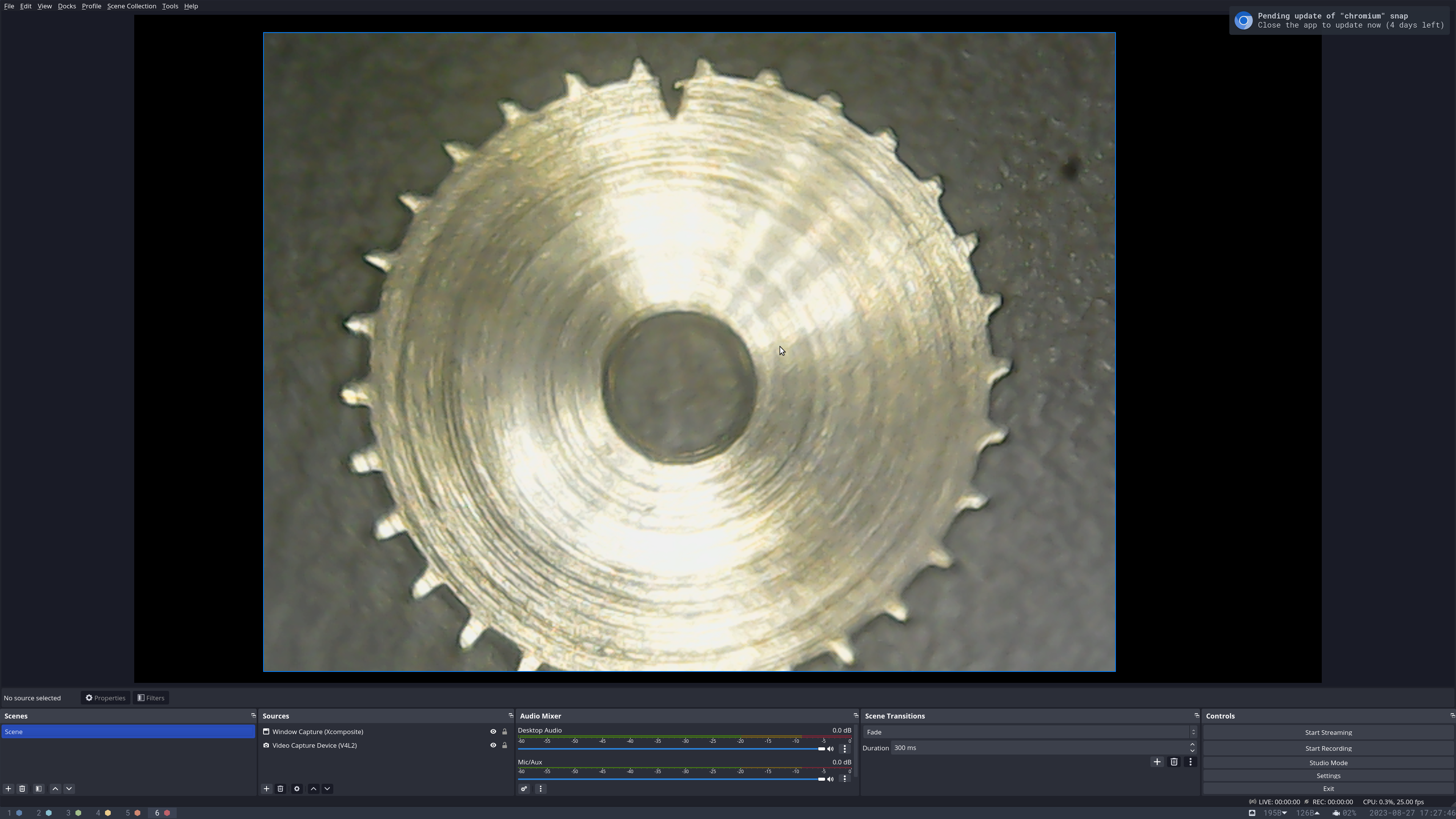Open scene filters icon in Scenes dock
The image size is (1456, 819).
(x=38, y=789)
